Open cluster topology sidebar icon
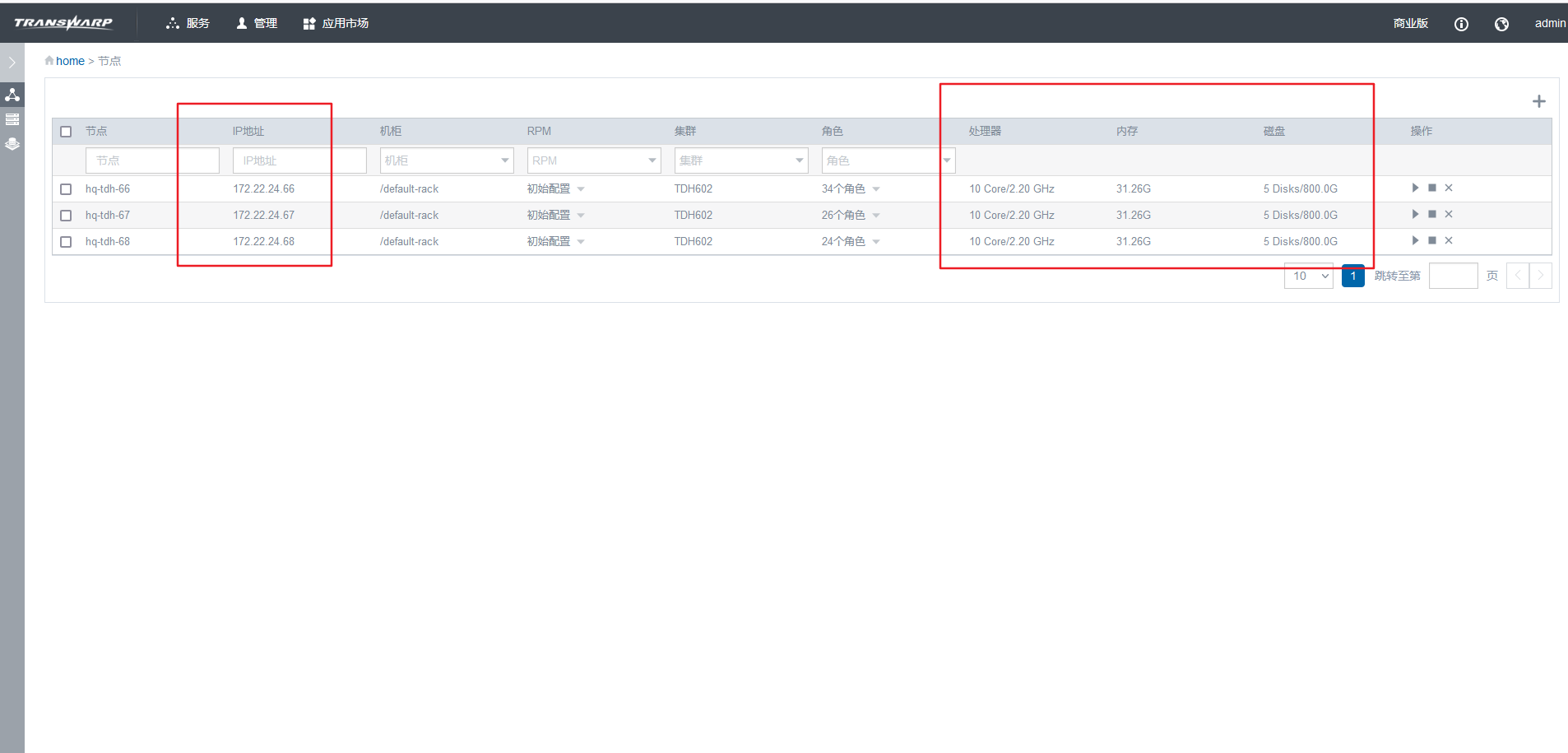Screen dimensions: 1568x753 coord(12,95)
